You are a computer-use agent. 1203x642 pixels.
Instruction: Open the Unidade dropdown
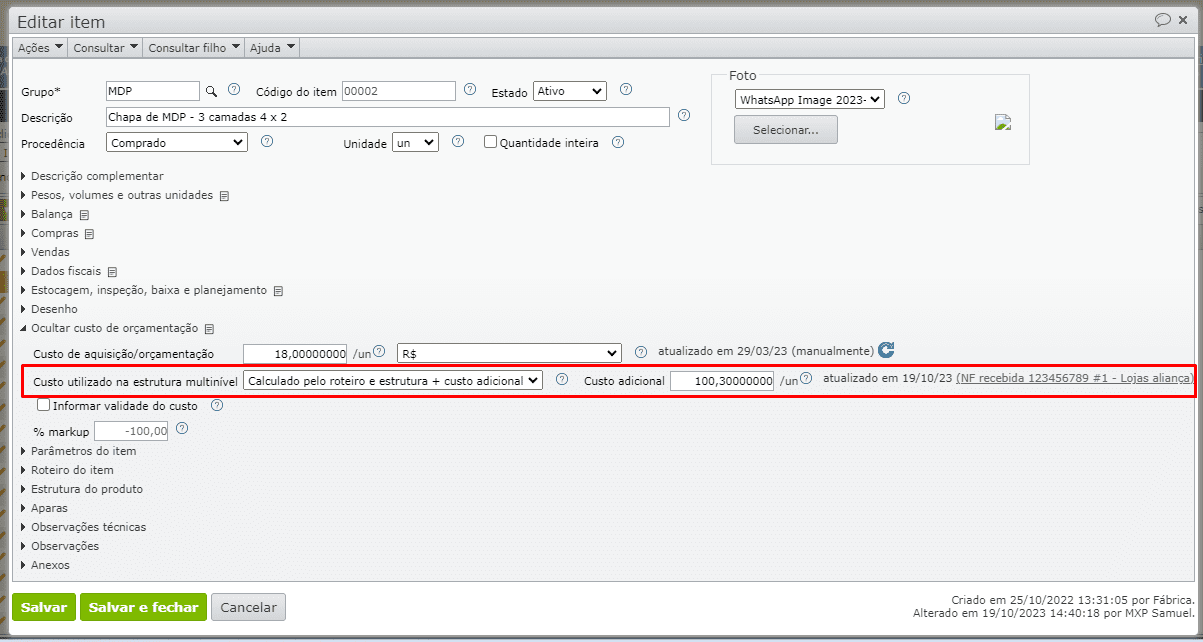click(416, 143)
